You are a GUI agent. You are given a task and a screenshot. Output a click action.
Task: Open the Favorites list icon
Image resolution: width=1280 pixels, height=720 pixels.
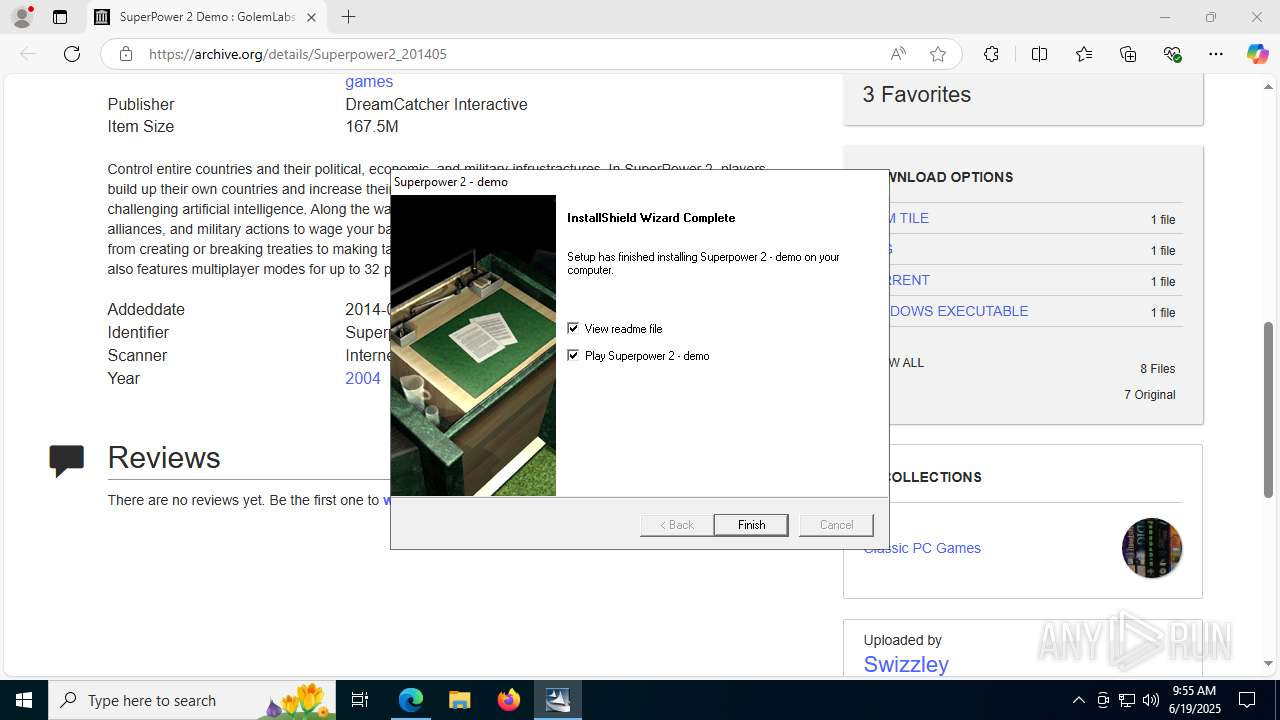tap(1084, 54)
